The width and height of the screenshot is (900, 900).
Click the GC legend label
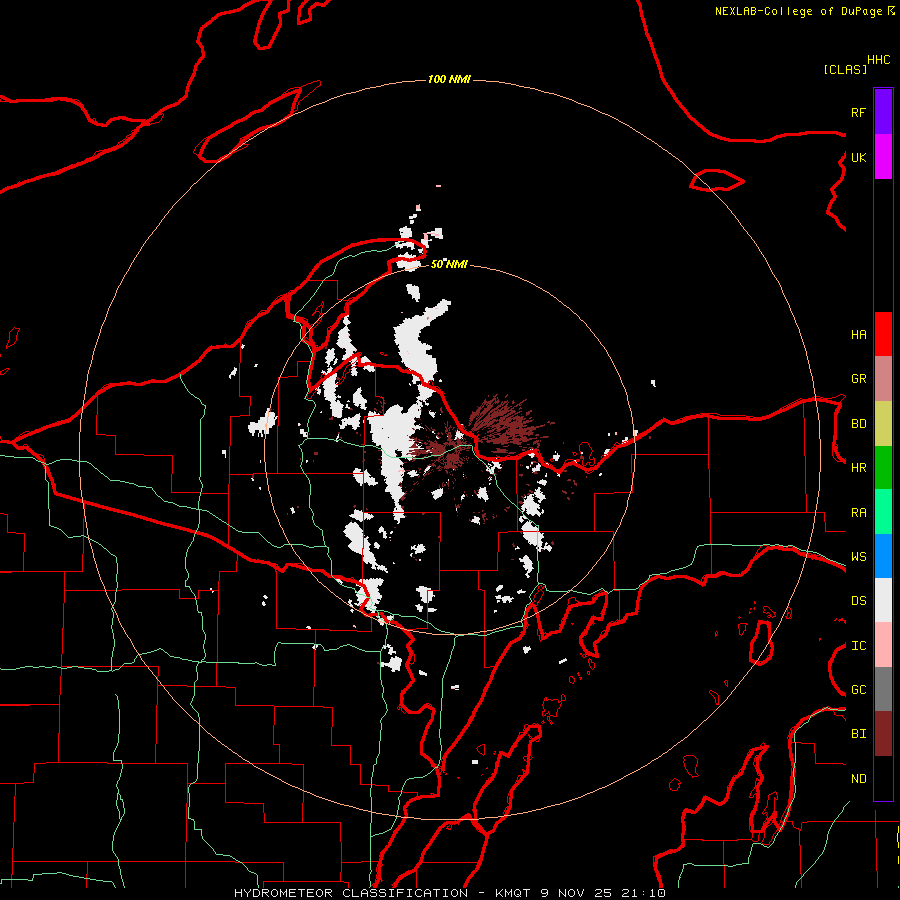(x=858, y=690)
